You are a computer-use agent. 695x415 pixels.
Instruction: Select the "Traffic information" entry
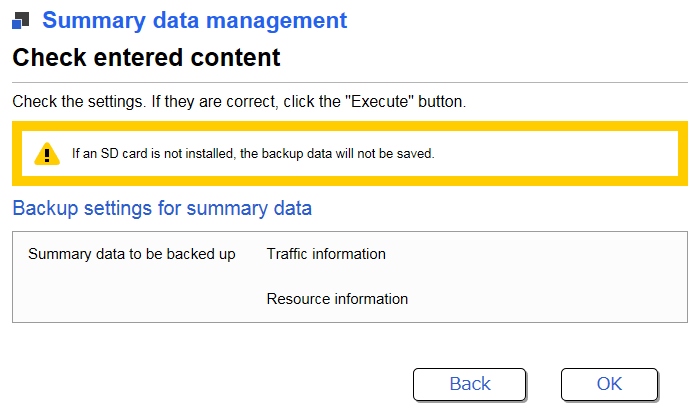326,254
